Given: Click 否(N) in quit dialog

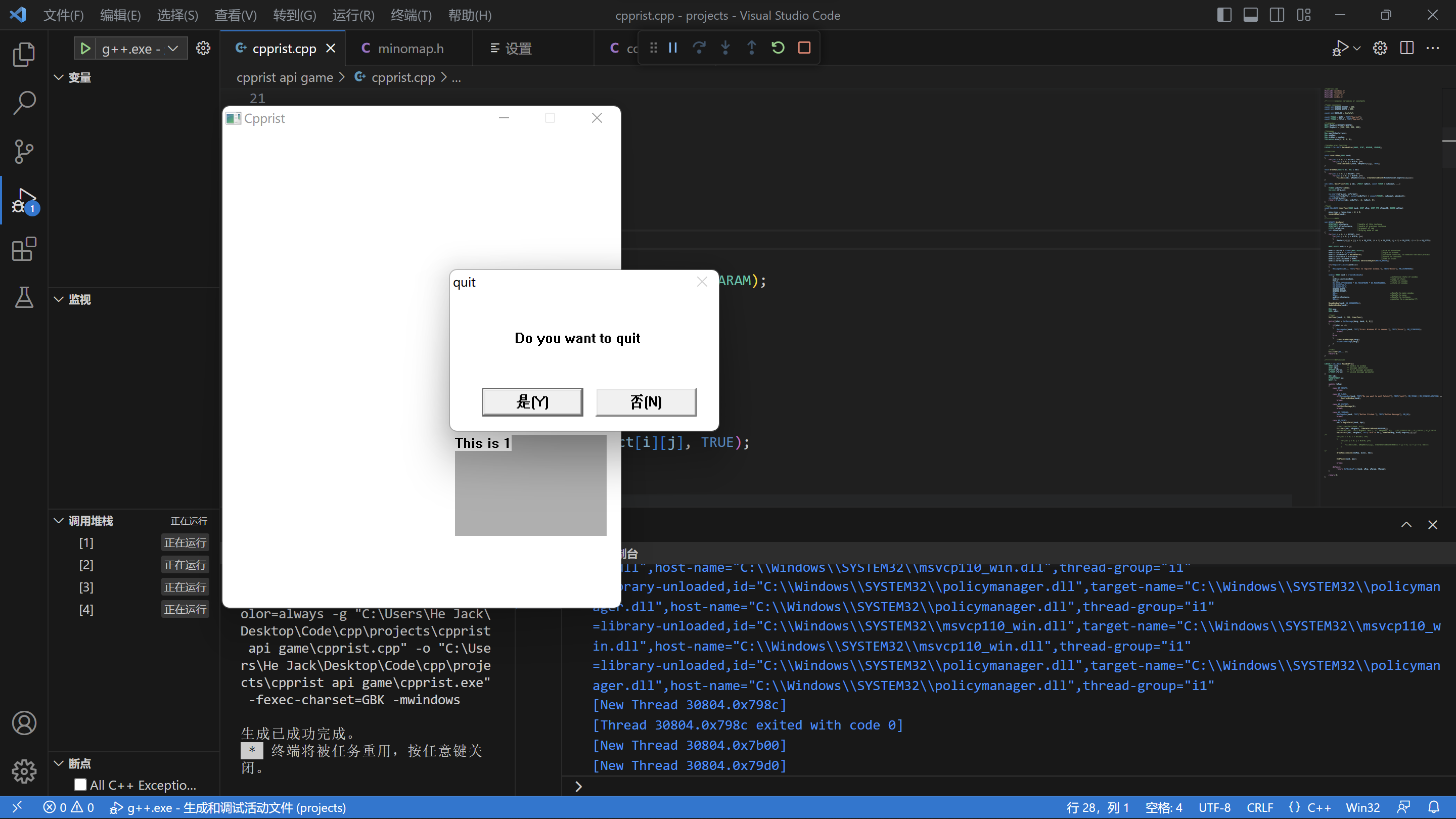Looking at the screenshot, I should (646, 402).
